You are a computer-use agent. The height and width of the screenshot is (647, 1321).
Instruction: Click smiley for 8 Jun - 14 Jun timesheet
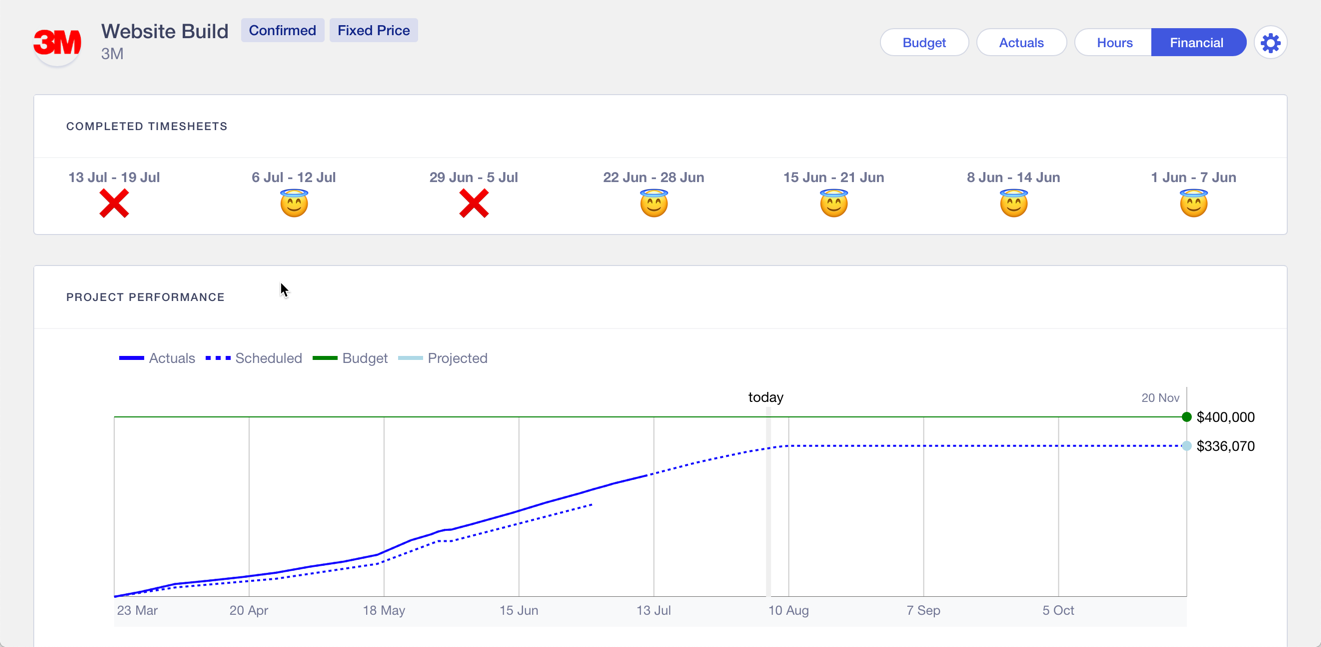pos(1013,204)
